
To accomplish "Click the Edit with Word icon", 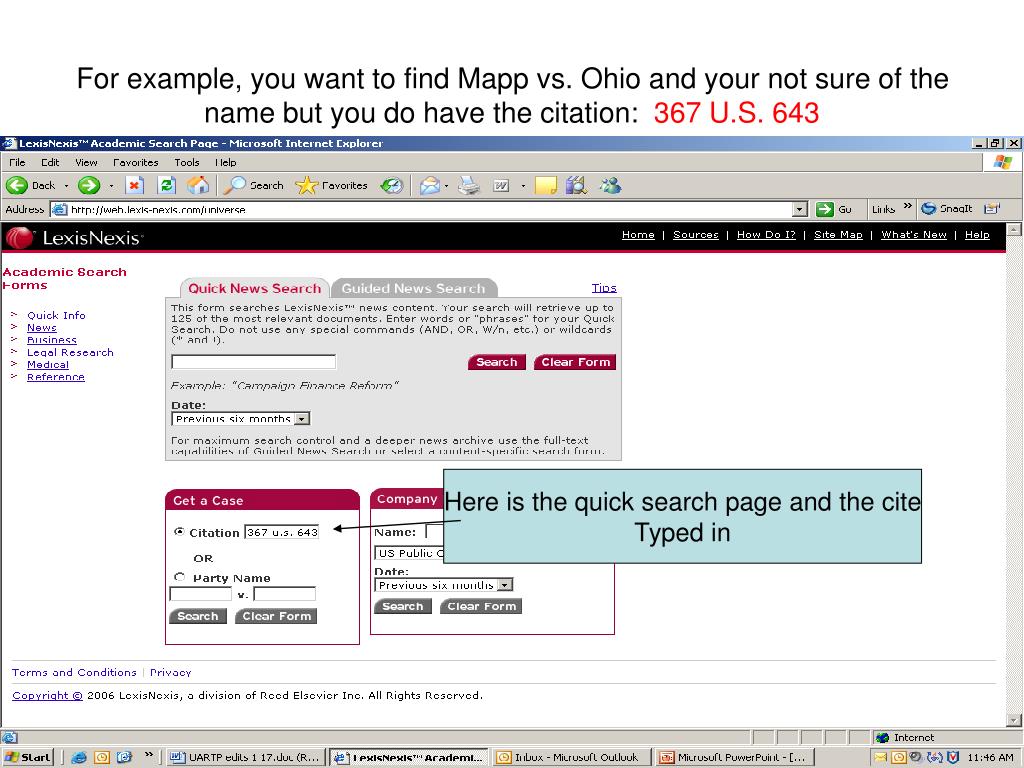I will (x=502, y=186).
